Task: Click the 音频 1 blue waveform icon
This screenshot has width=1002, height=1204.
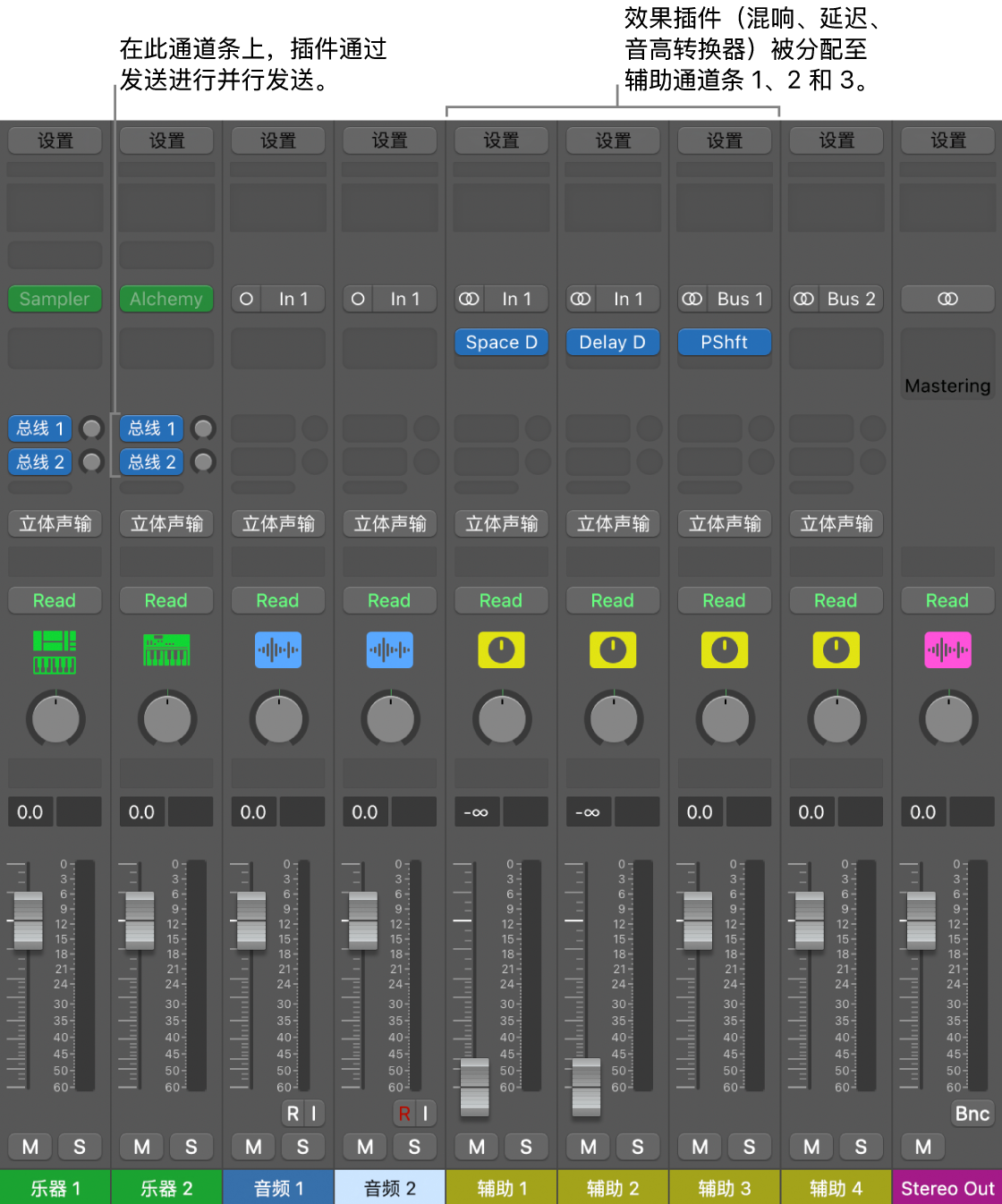Action: [x=278, y=650]
